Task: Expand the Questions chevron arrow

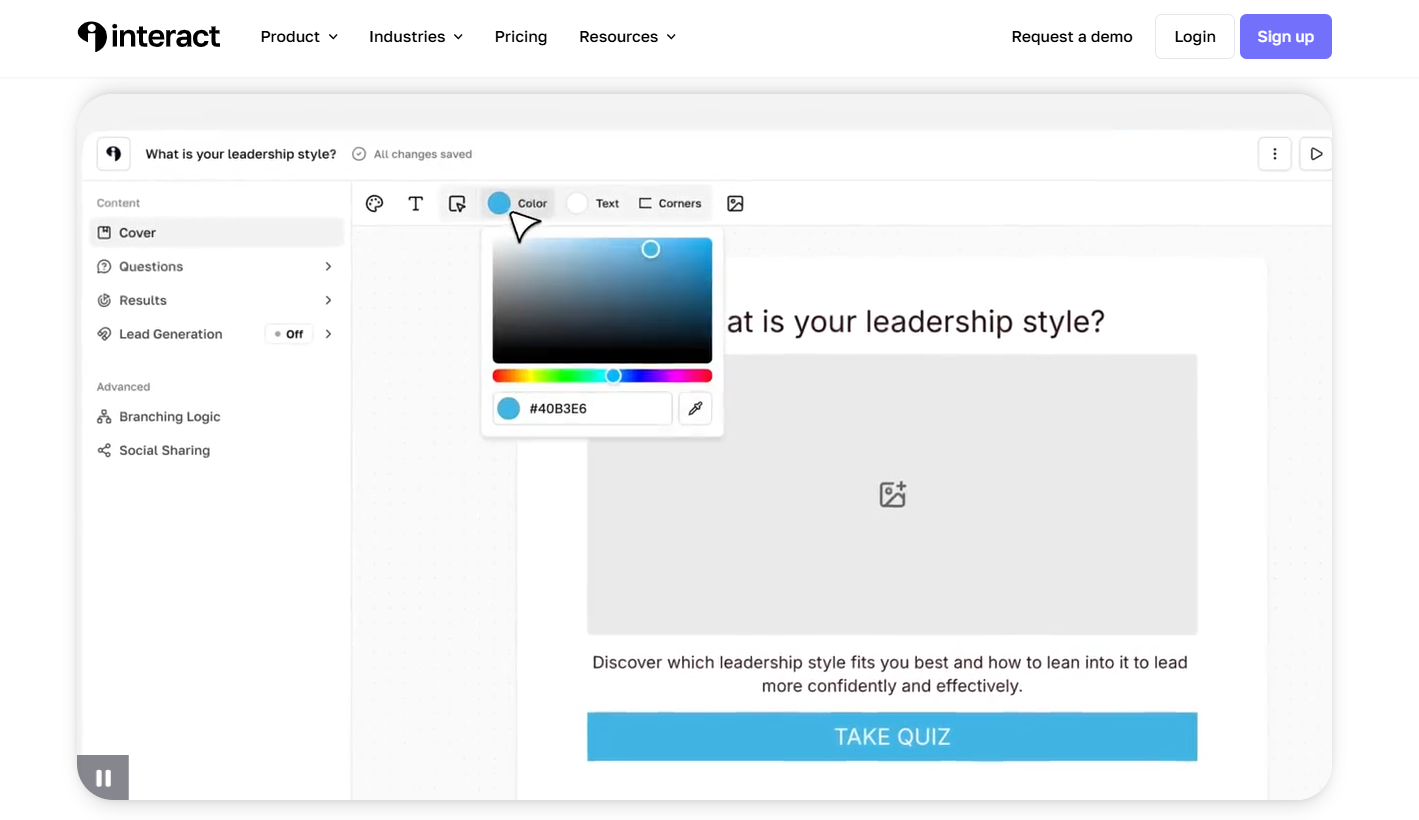Action: point(328,267)
